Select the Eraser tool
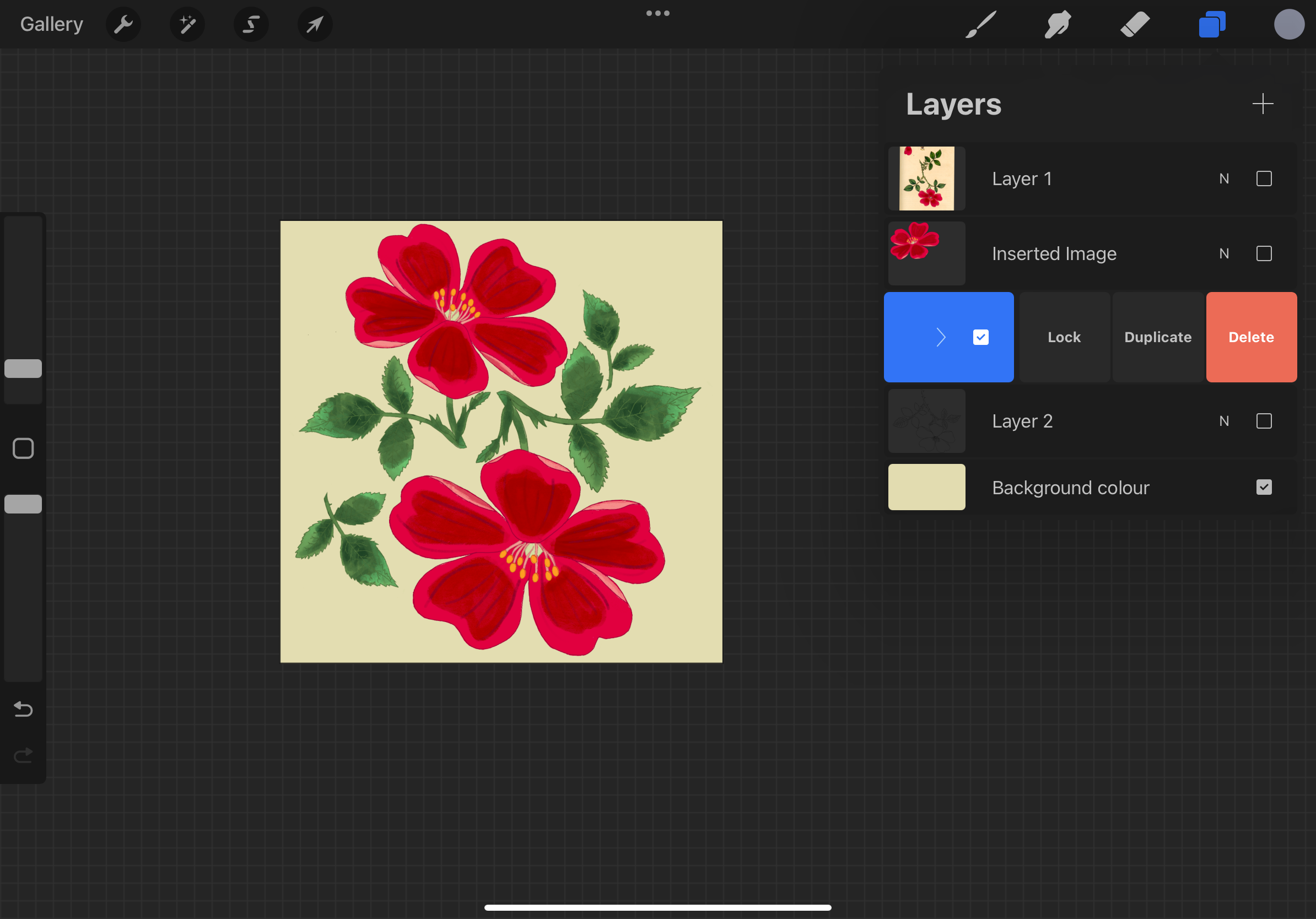This screenshot has height=919, width=1316. pos(1135,25)
